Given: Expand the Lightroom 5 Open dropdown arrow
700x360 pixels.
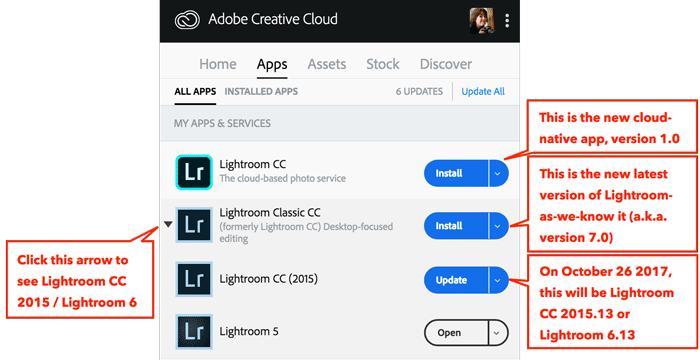Looking at the screenshot, I should (x=499, y=333).
